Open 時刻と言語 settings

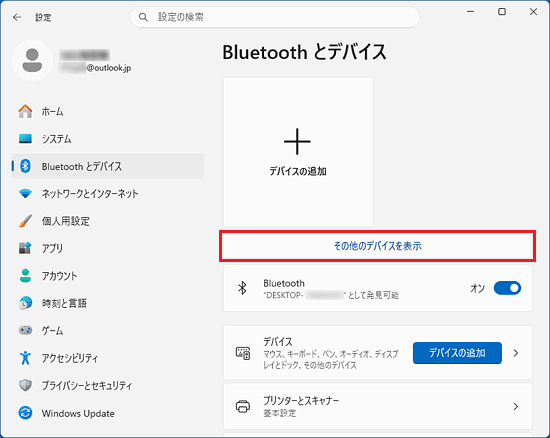pyautogui.click(x=108, y=303)
